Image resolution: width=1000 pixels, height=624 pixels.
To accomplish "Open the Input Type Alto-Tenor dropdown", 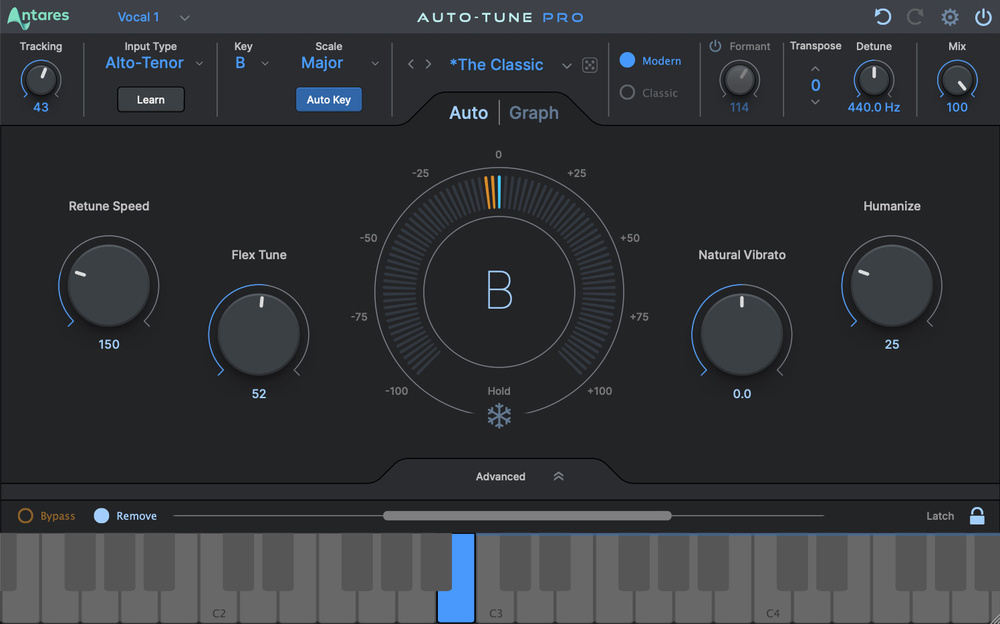I will pos(154,63).
